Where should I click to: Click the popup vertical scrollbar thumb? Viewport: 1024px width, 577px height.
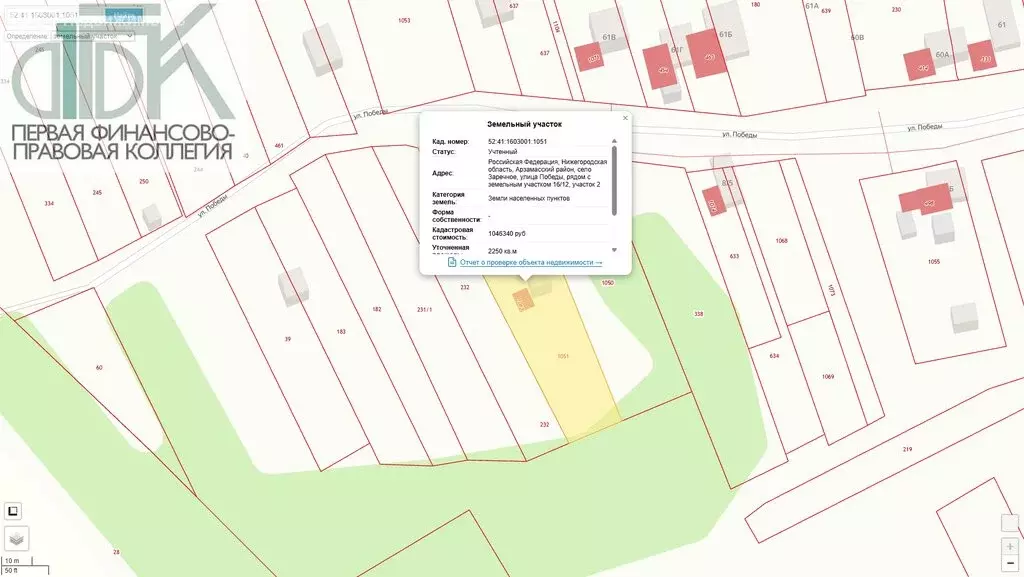614,181
